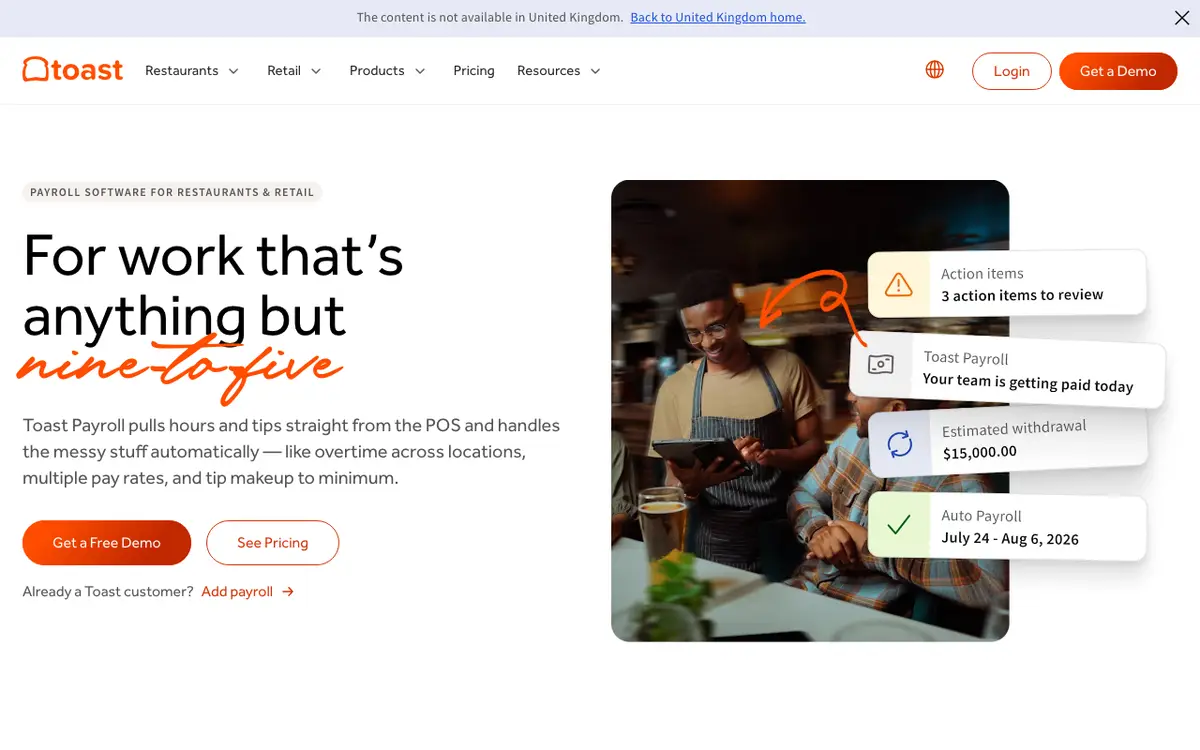Click the Estimated withdrawal refresh icon
This screenshot has height=750, width=1200.
click(900, 444)
